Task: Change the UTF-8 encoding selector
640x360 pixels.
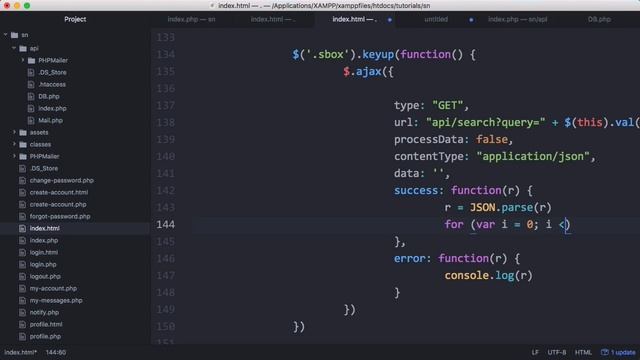Action: (x=556, y=352)
